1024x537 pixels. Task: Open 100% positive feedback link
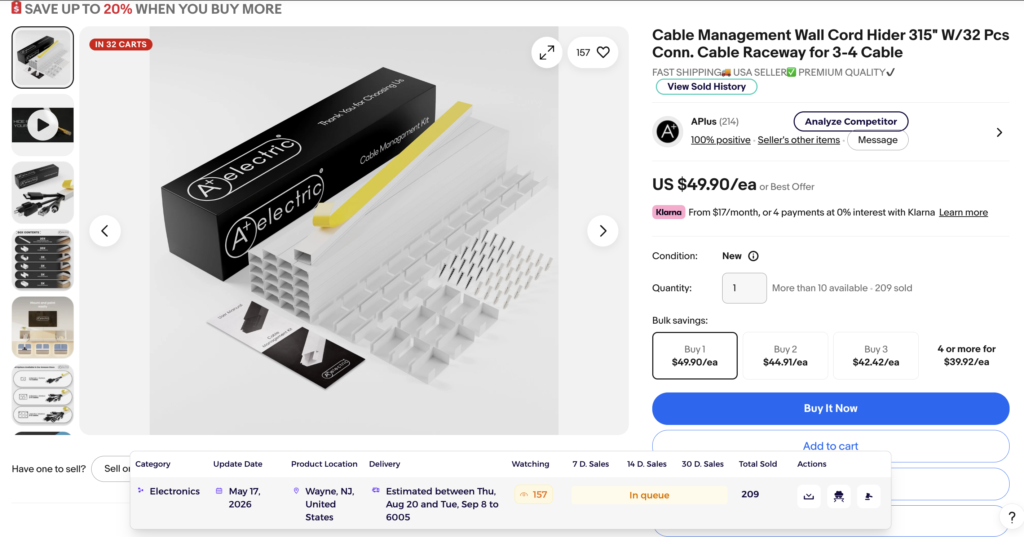point(720,140)
